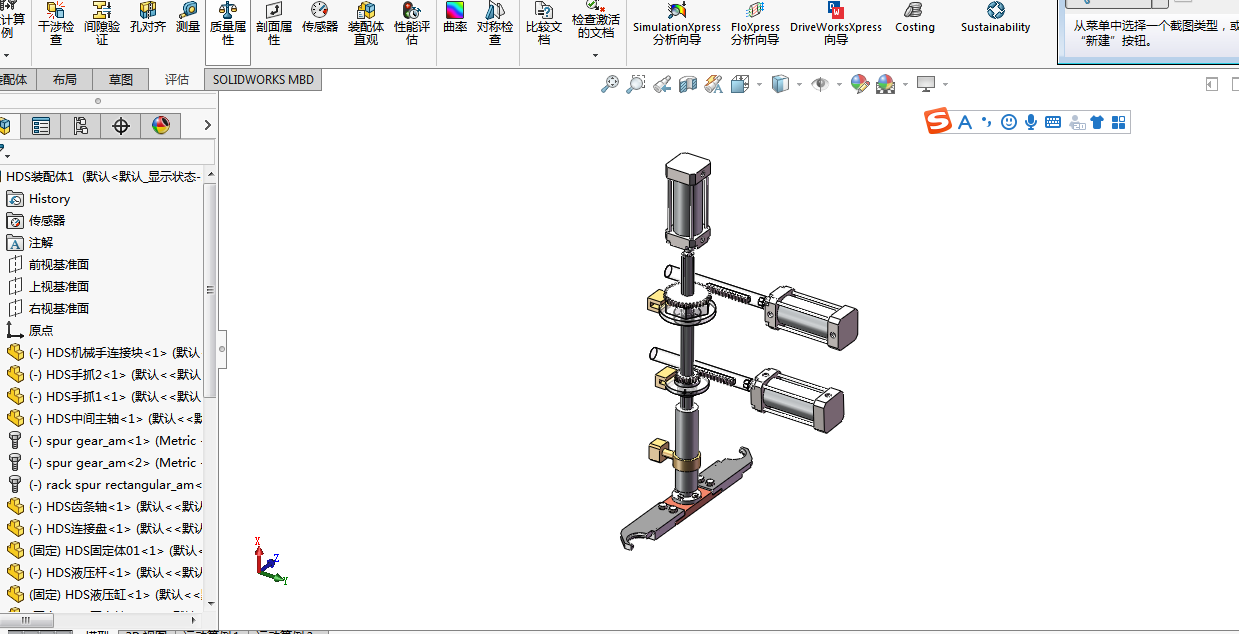This screenshot has width=1239, height=634.
Task: Open Clearance Verification (间隙验证) tool
Action: click(101, 24)
